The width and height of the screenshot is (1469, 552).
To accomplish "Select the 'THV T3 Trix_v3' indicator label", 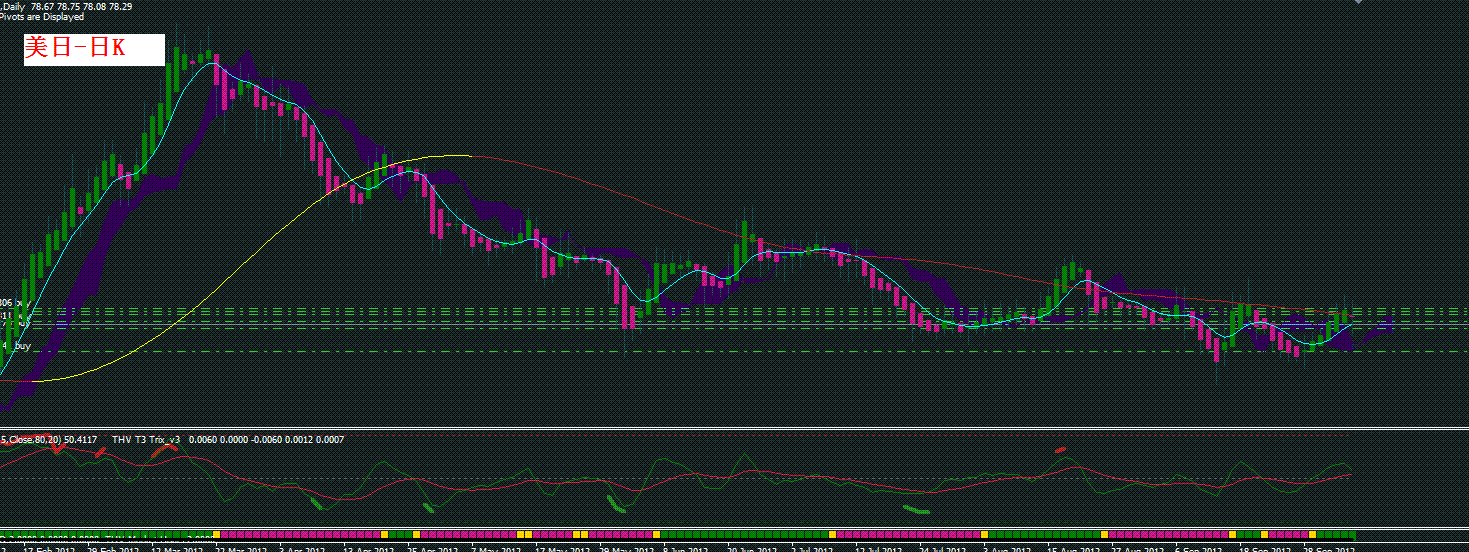I will (x=146, y=439).
